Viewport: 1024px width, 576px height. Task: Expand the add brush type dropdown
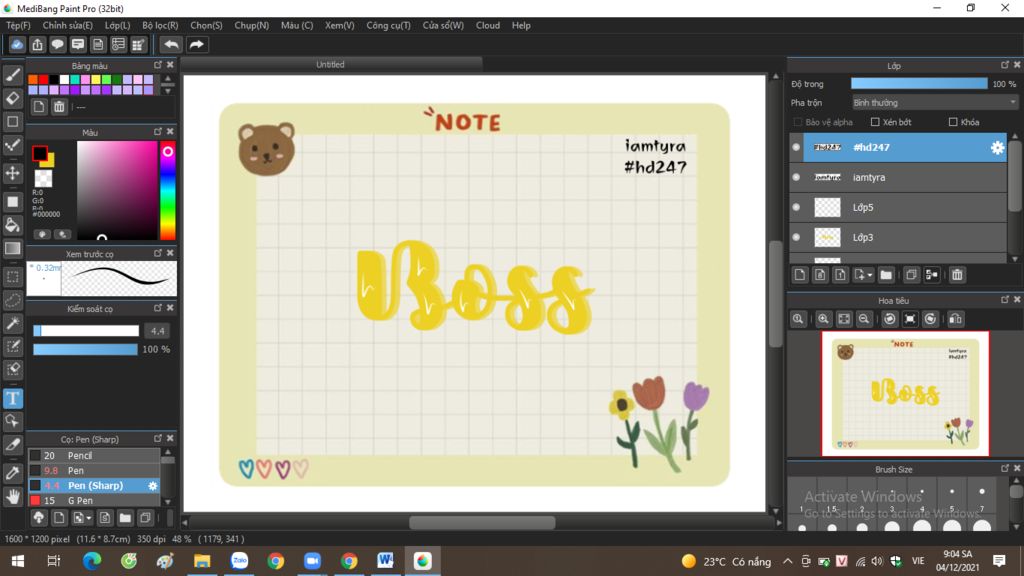point(89,519)
